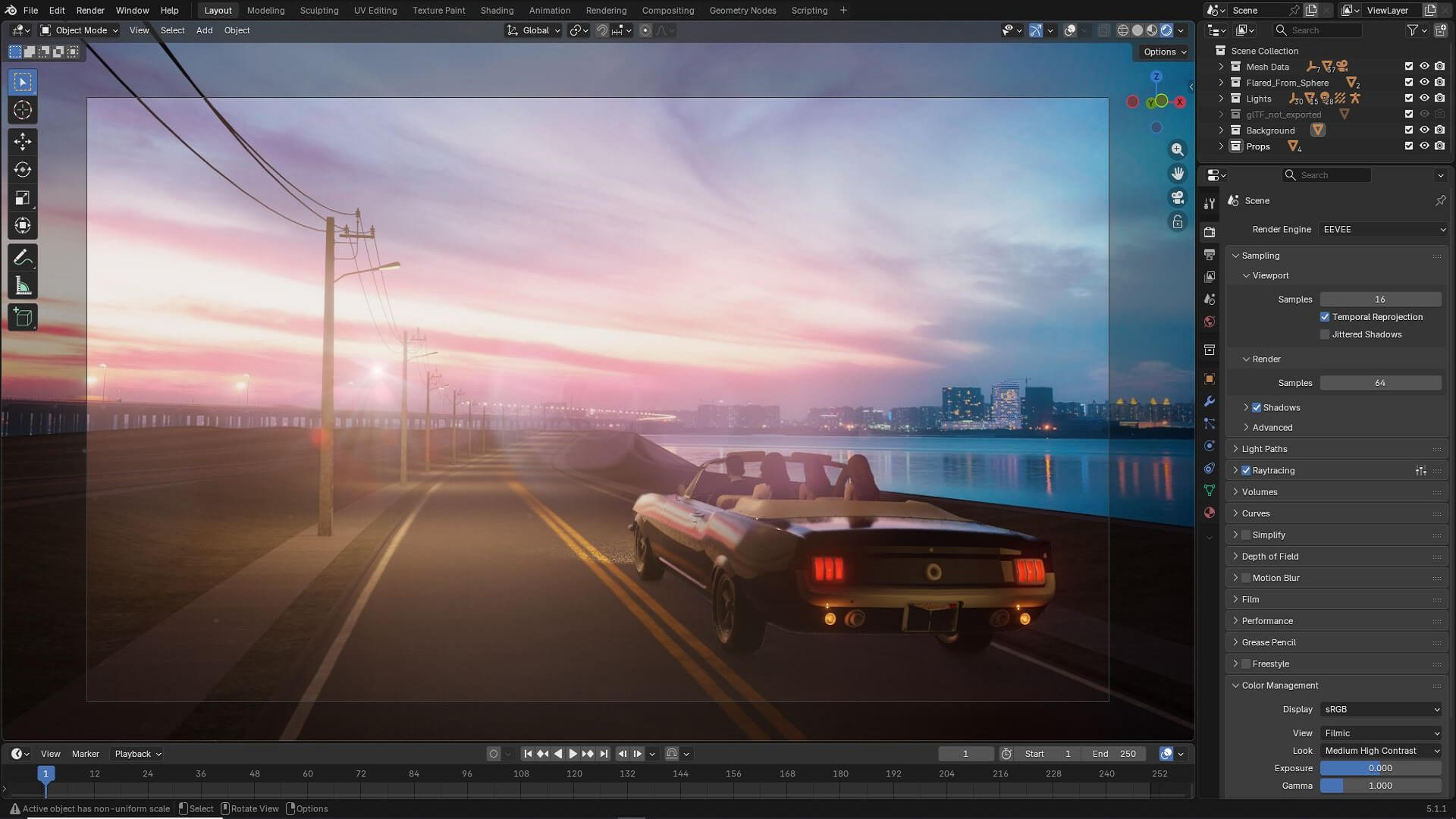
Task: Open the Playback popover in timeline
Action: pos(137,754)
